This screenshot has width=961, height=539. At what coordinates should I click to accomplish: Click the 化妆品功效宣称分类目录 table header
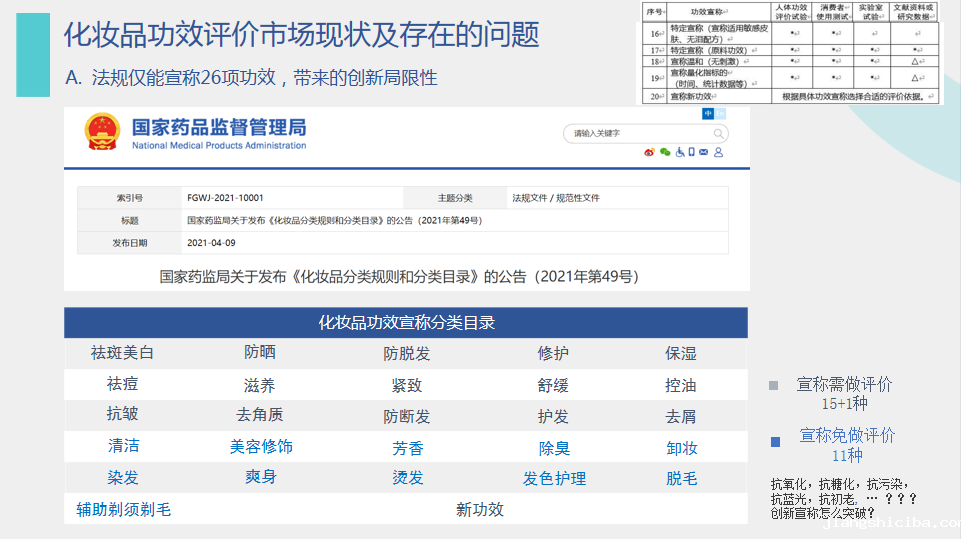click(x=406, y=323)
